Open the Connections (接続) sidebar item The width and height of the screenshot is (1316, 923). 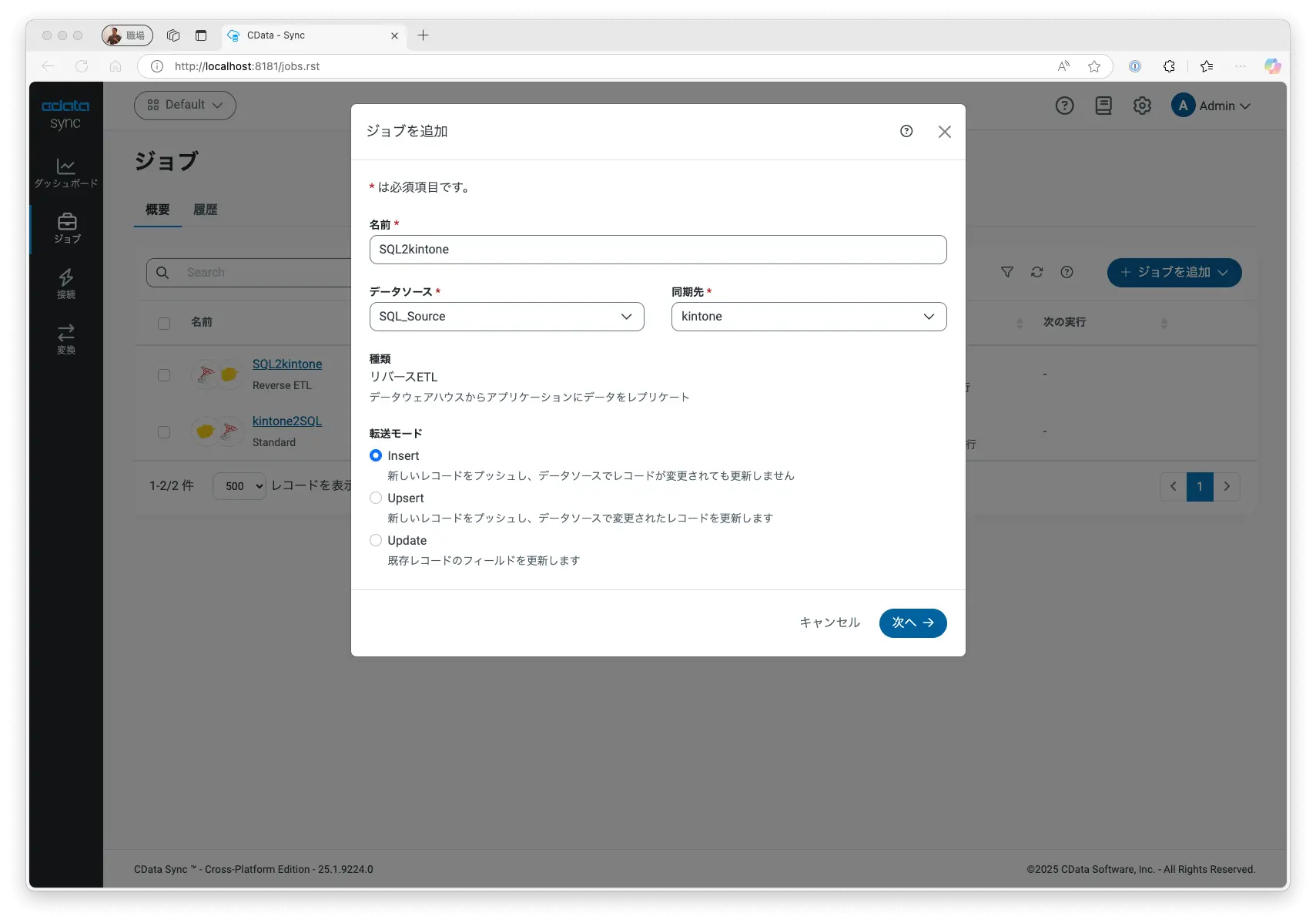click(66, 284)
